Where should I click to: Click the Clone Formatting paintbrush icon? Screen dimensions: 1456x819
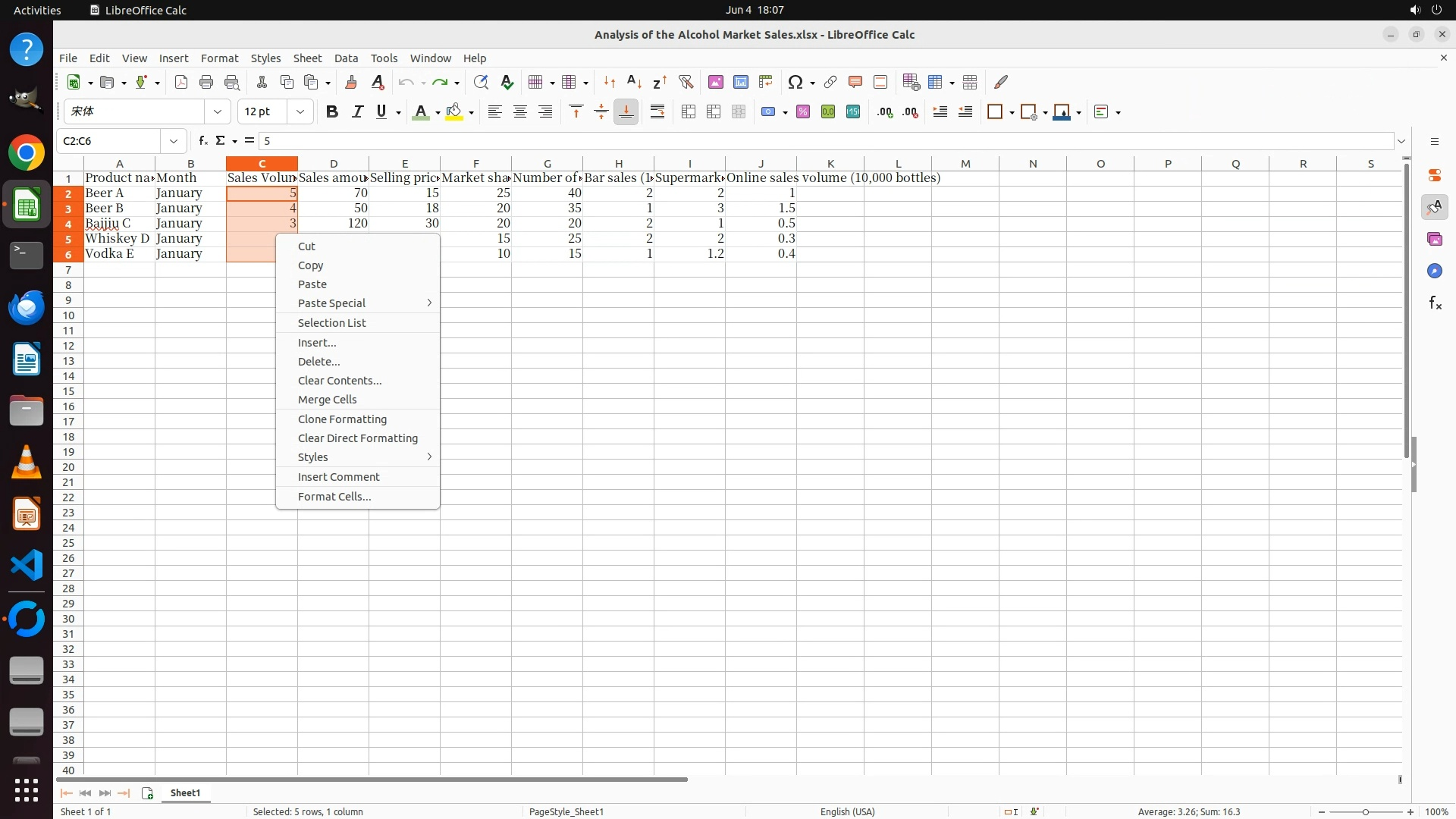[x=351, y=82]
